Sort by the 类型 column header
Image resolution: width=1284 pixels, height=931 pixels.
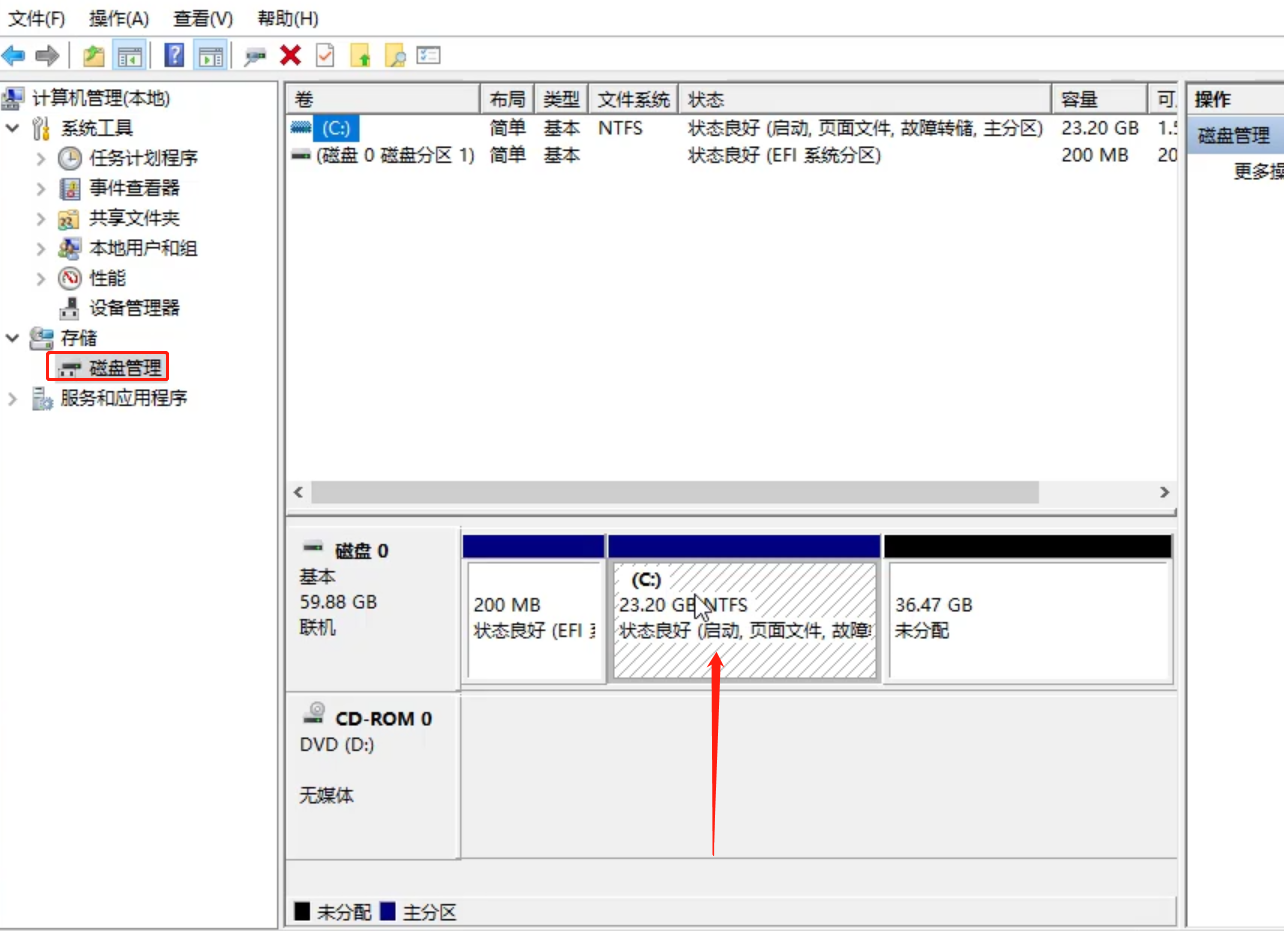pos(562,99)
